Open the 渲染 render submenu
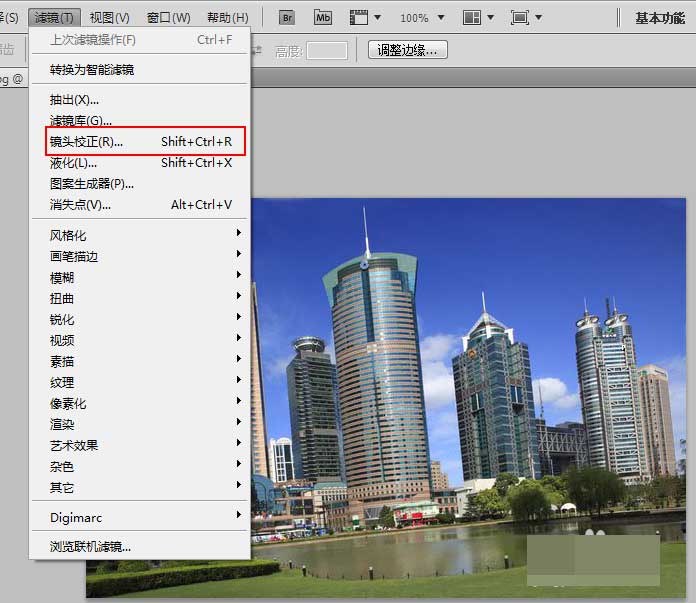The image size is (696, 603). point(139,424)
